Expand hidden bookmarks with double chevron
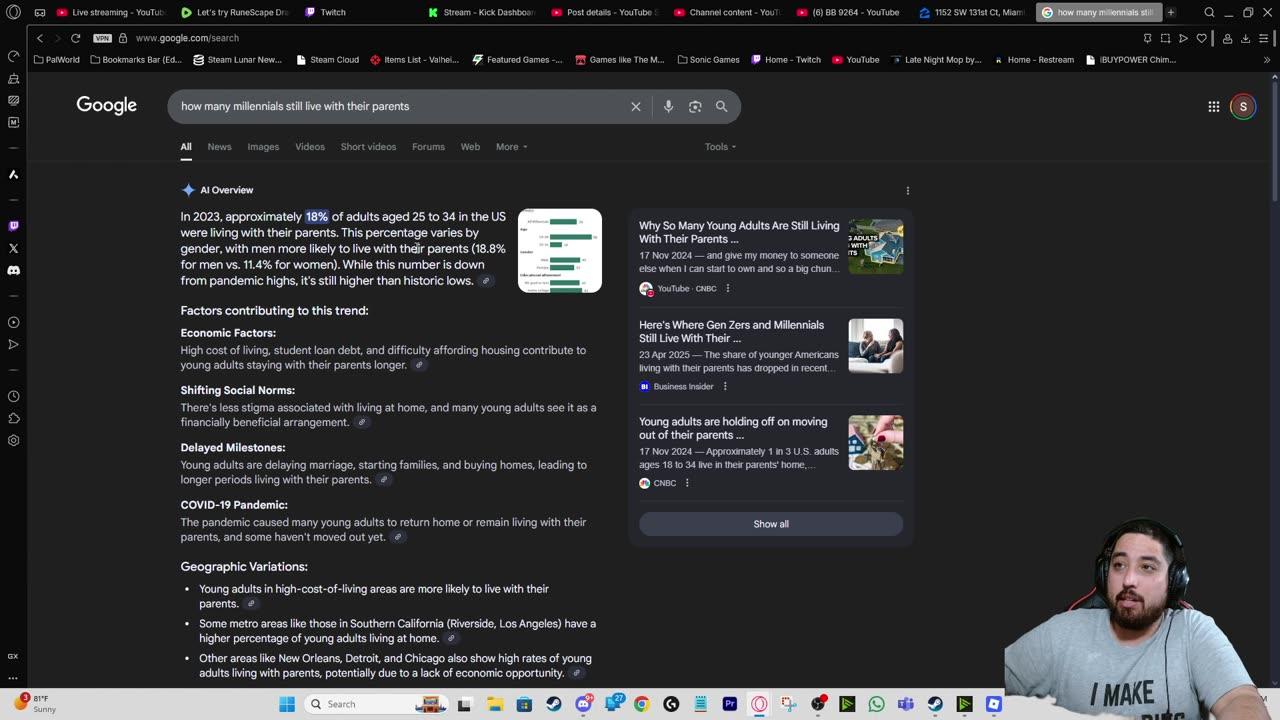Screen dimensions: 1280x720 (1267, 60)
